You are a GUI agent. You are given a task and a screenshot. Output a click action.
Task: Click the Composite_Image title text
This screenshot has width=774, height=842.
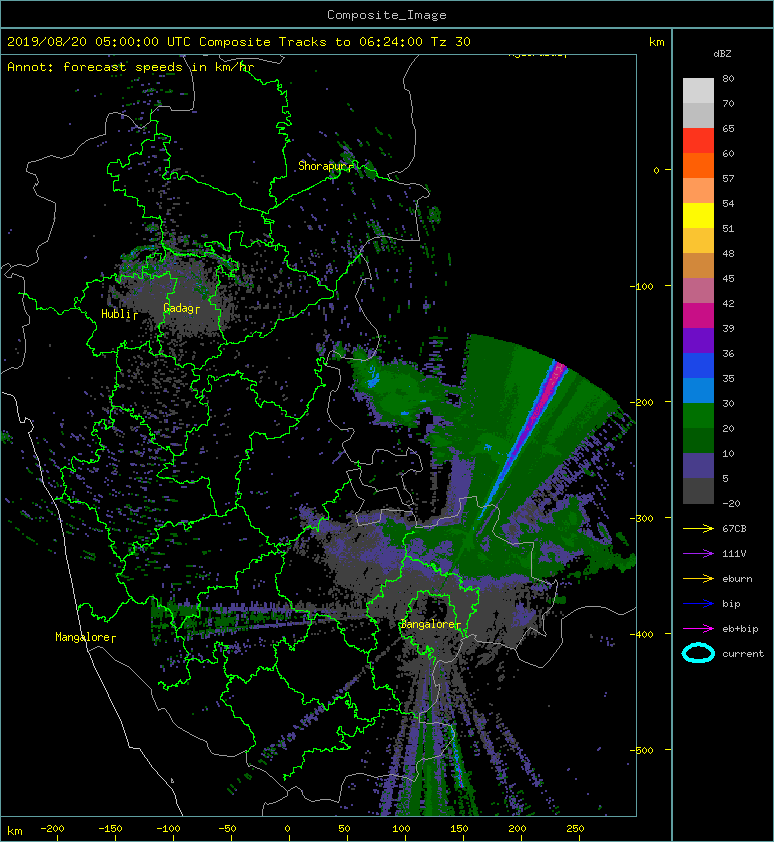tap(387, 15)
